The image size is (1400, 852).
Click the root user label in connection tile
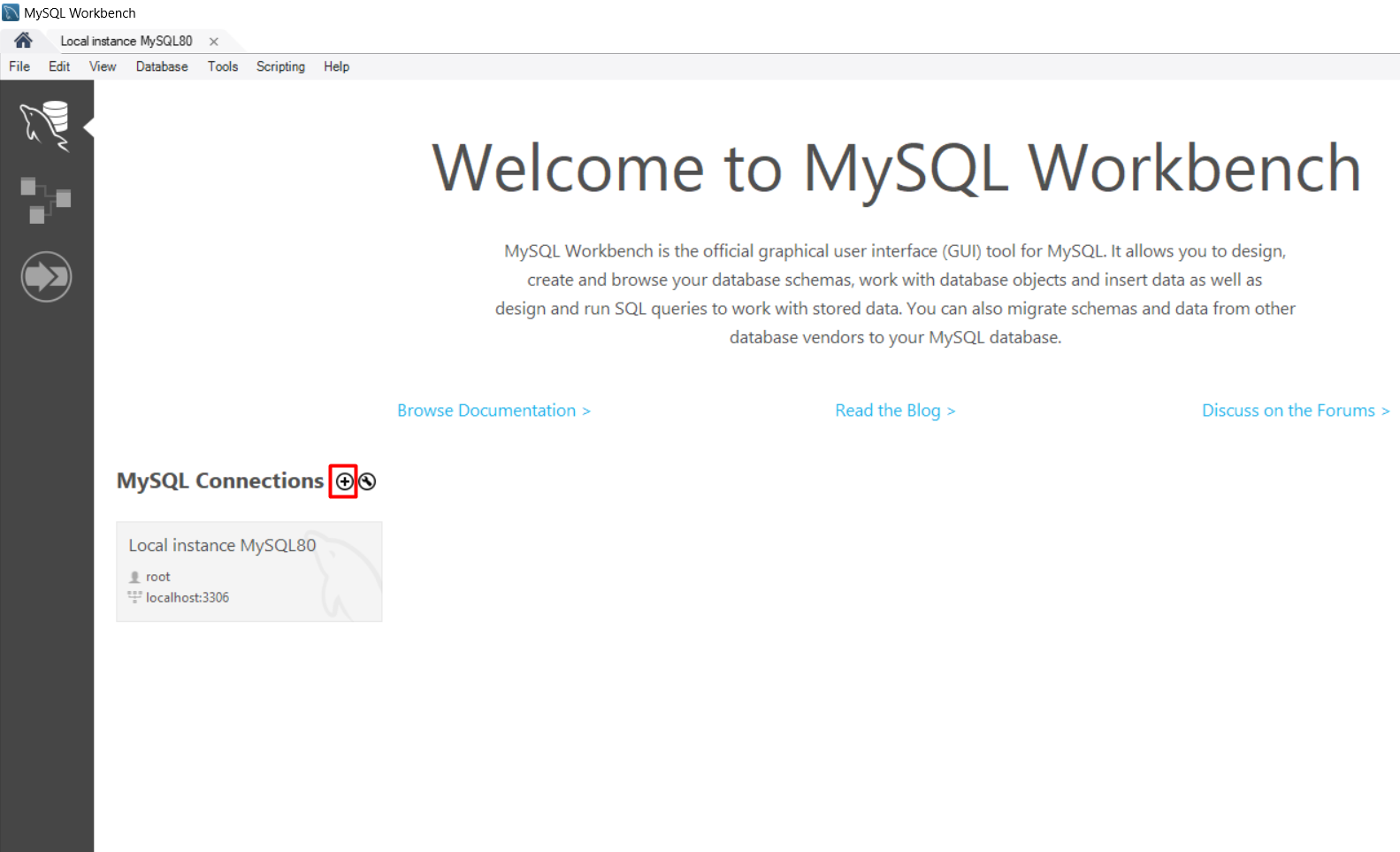pyautogui.click(x=158, y=577)
